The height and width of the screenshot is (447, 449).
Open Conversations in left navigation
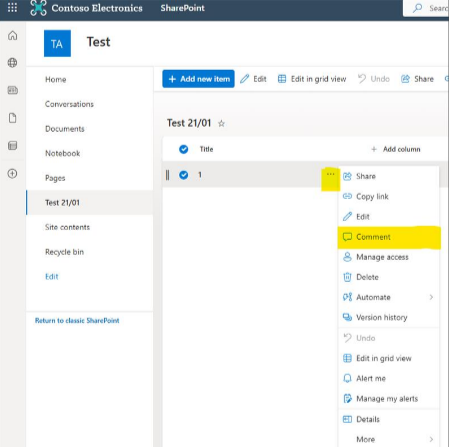pos(69,104)
